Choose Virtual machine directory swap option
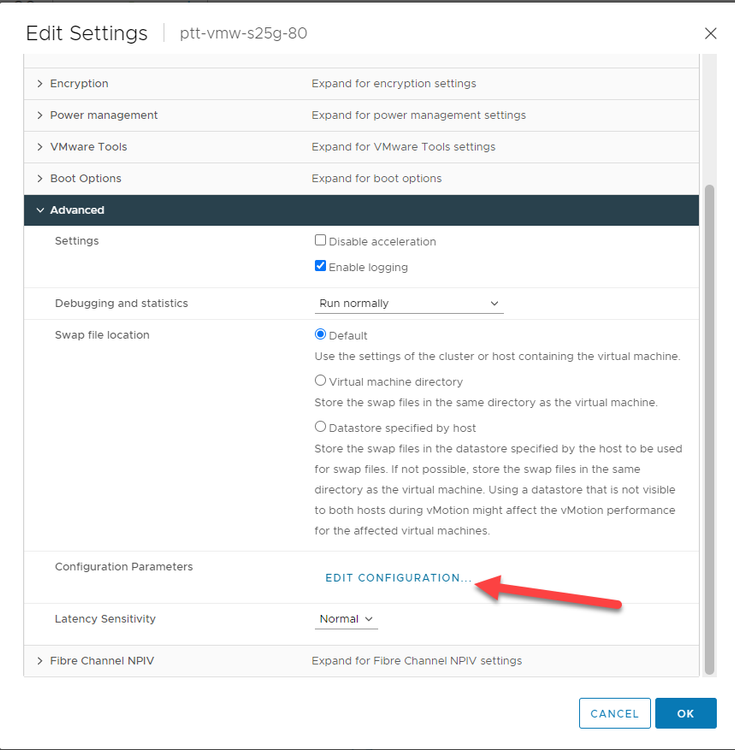Screen dimensions: 735x750 [x=321, y=381]
